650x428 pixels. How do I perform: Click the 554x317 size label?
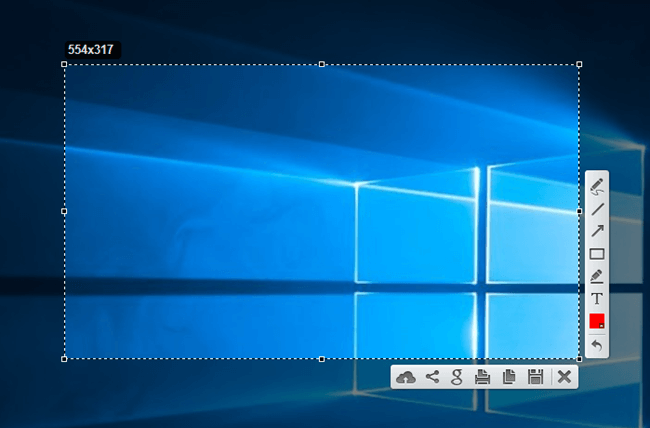click(92, 50)
